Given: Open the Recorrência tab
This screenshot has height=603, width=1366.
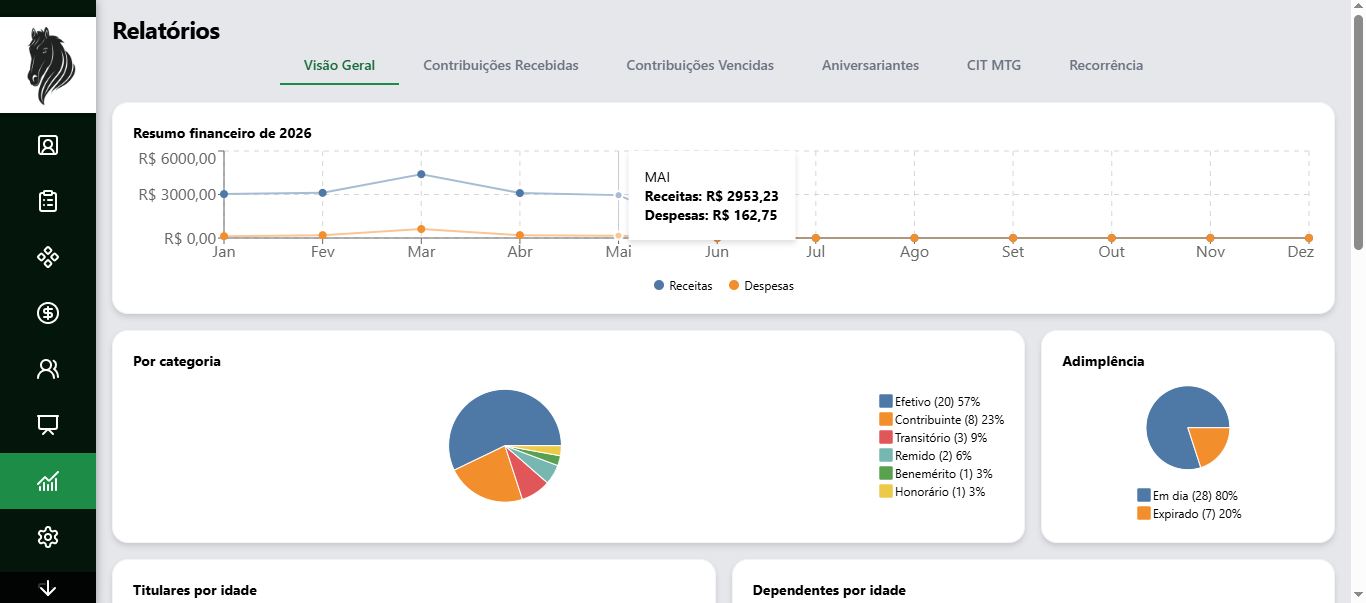Looking at the screenshot, I should [1106, 65].
